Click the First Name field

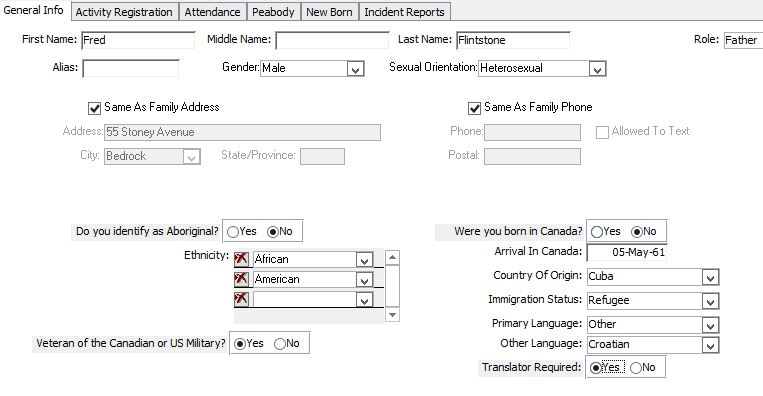(x=138, y=40)
